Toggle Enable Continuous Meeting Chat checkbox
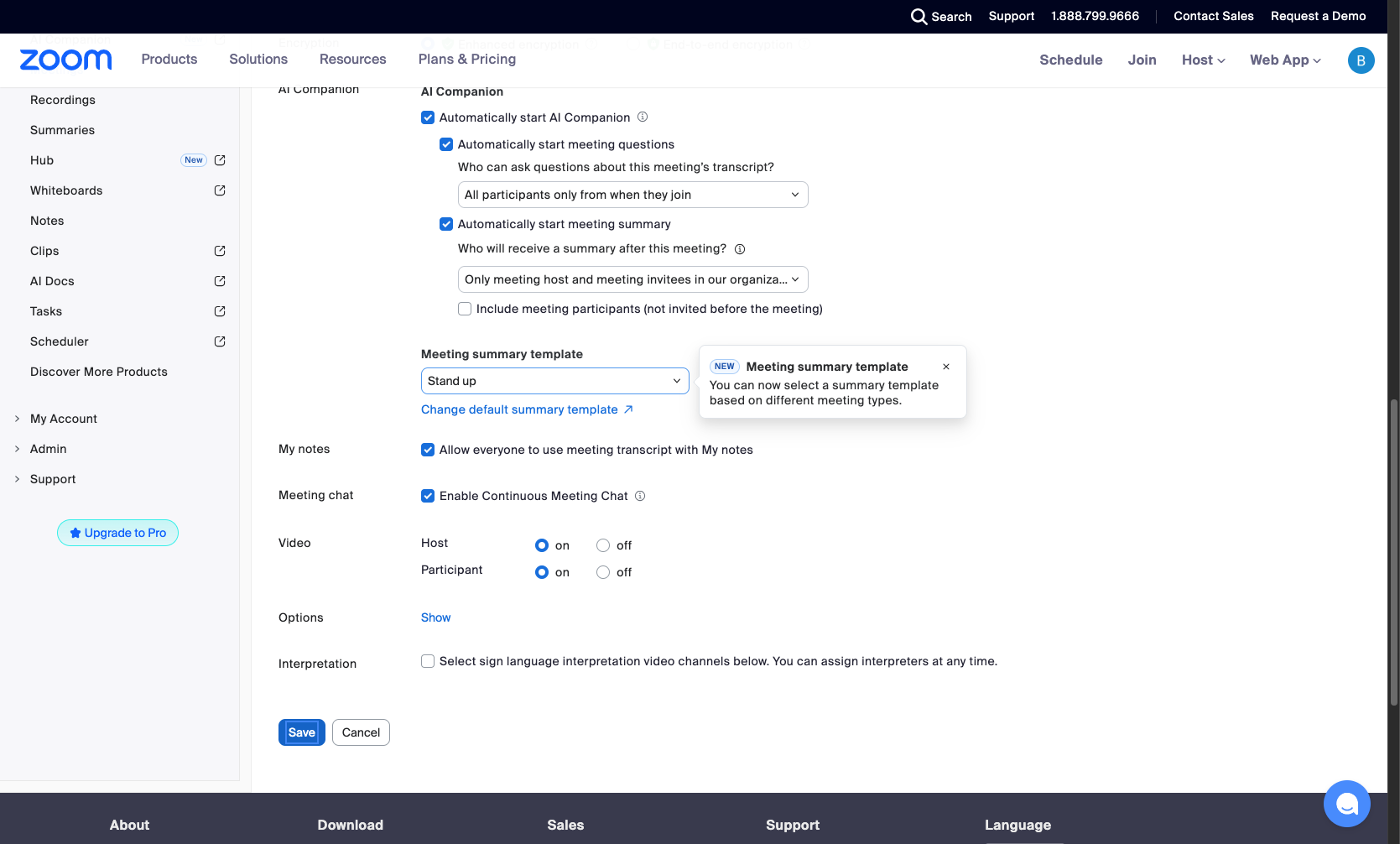1400x844 pixels. click(x=428, y=496)
